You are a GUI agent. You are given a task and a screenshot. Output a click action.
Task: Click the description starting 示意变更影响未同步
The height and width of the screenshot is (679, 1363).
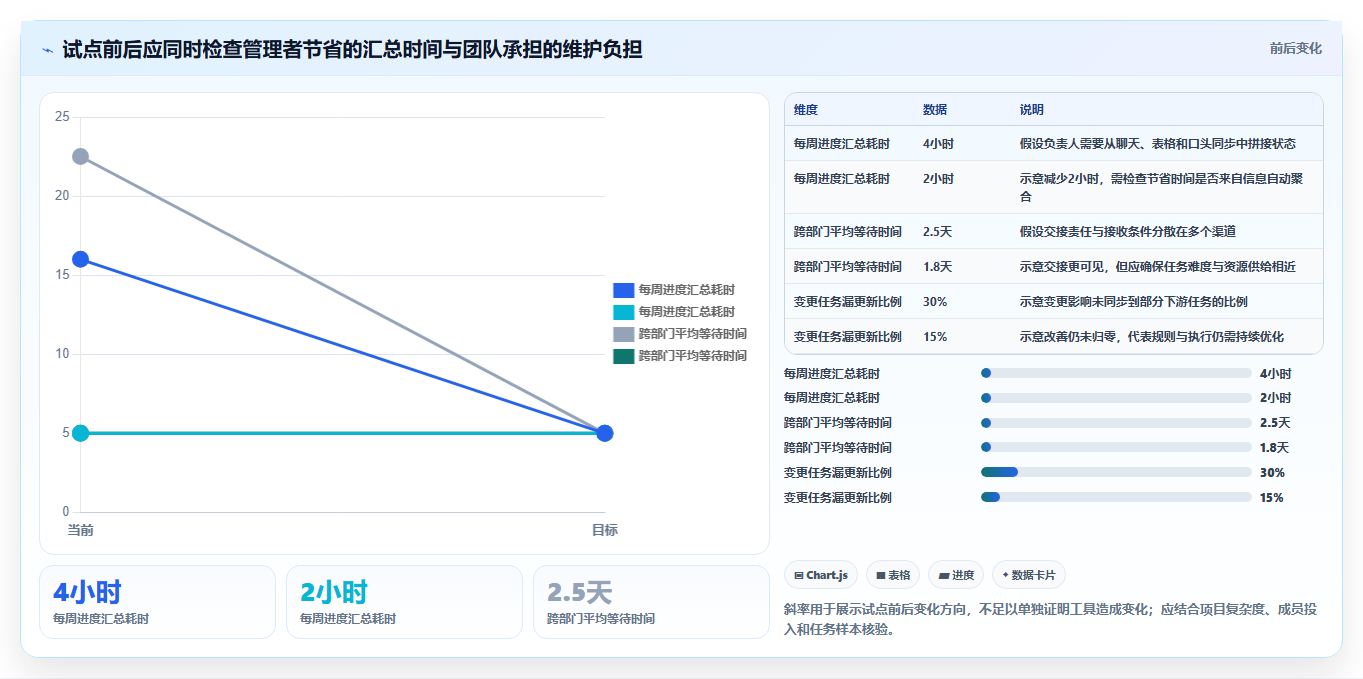[x=1133, y=302]
